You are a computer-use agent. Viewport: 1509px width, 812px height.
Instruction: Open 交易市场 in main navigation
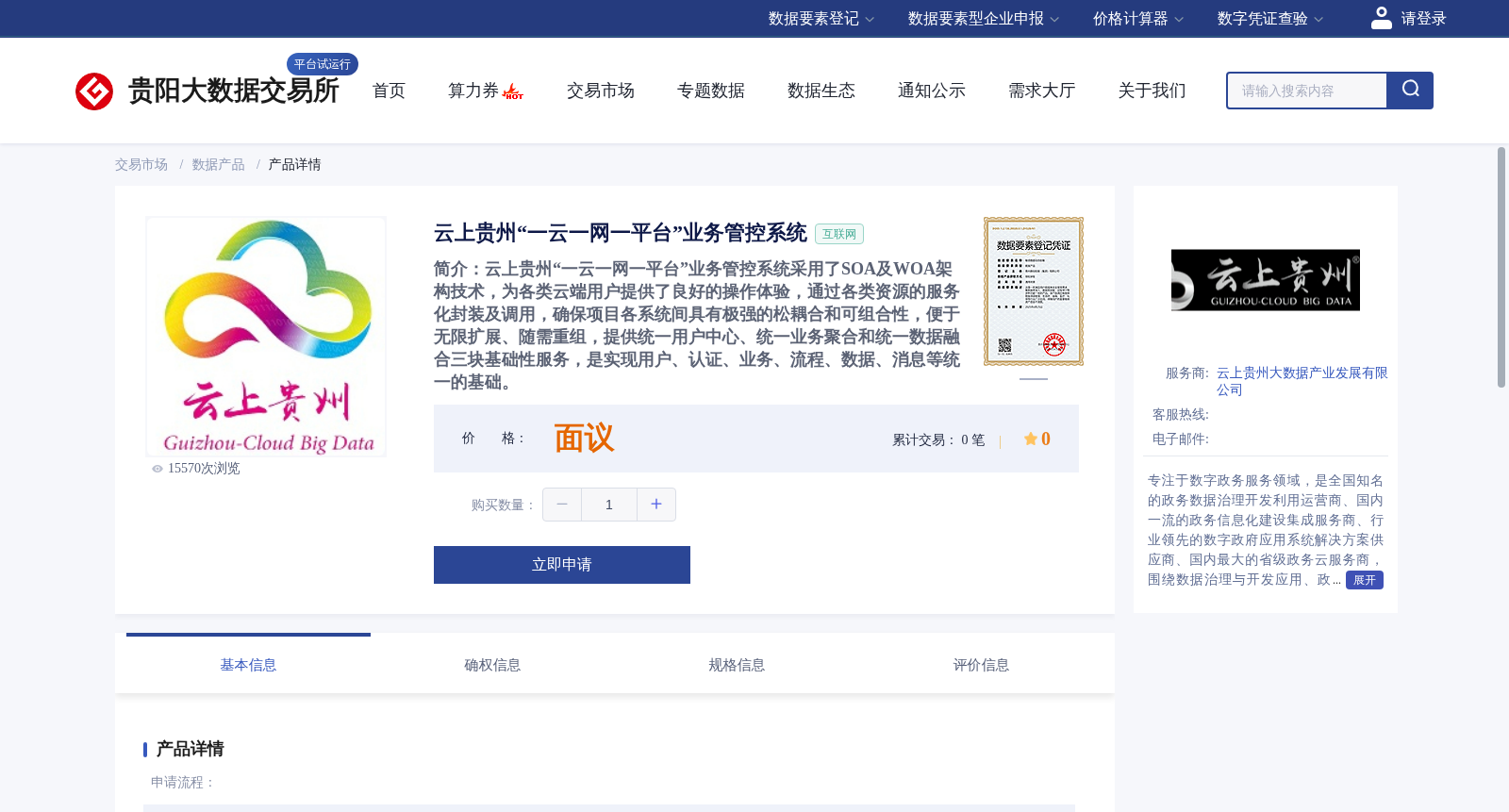[601, 91]
